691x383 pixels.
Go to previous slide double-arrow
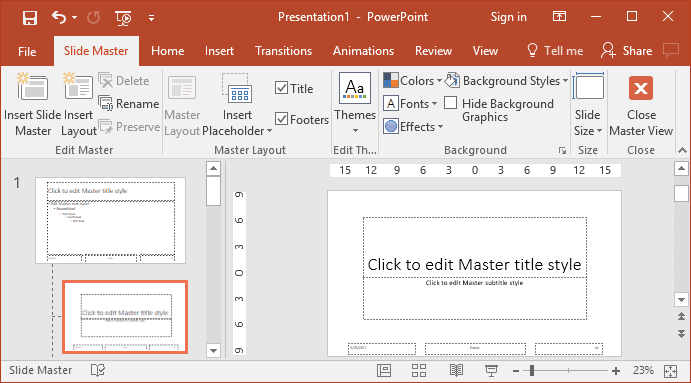click(x=681, y=316)
